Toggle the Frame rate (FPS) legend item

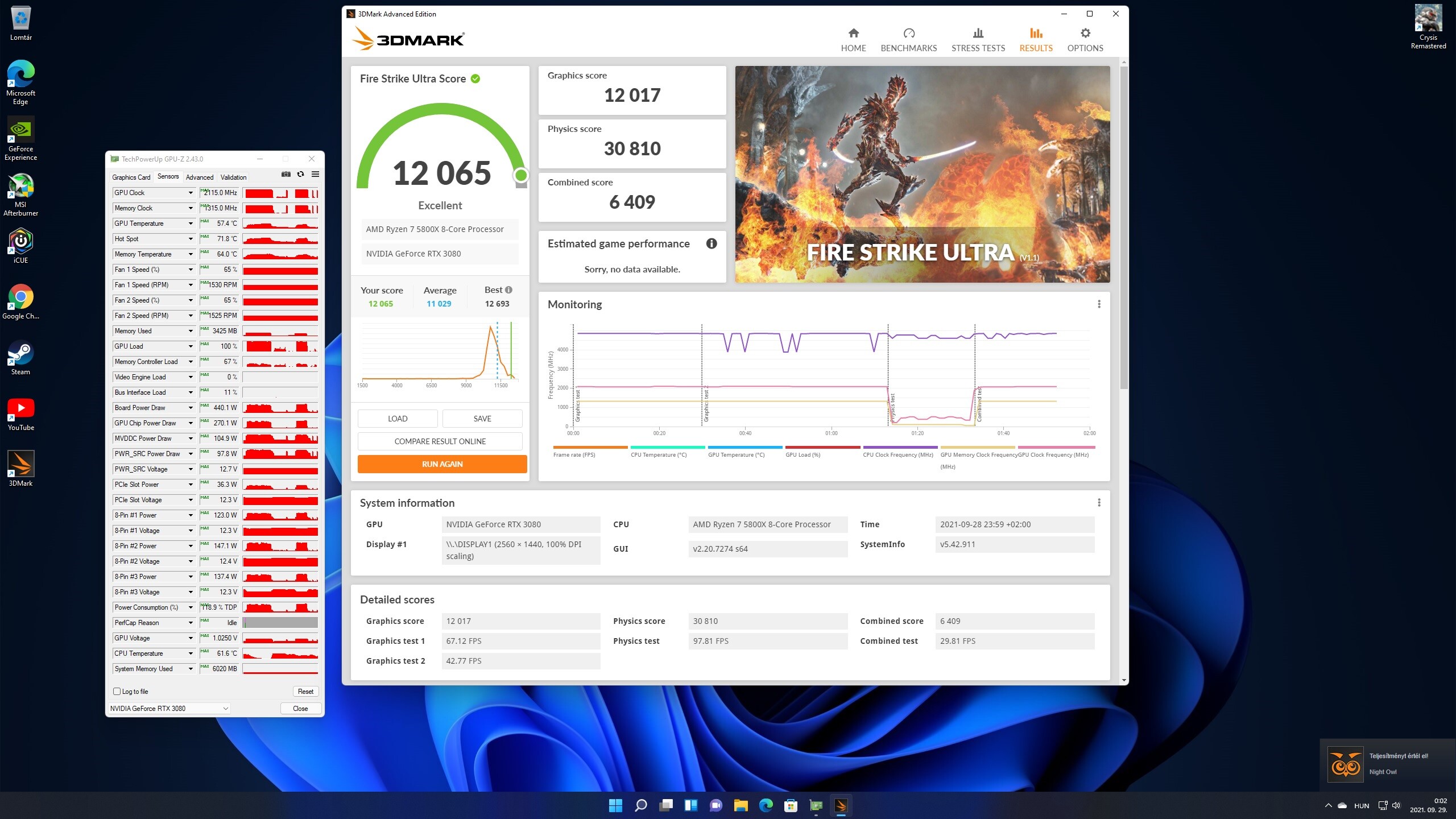574,454
